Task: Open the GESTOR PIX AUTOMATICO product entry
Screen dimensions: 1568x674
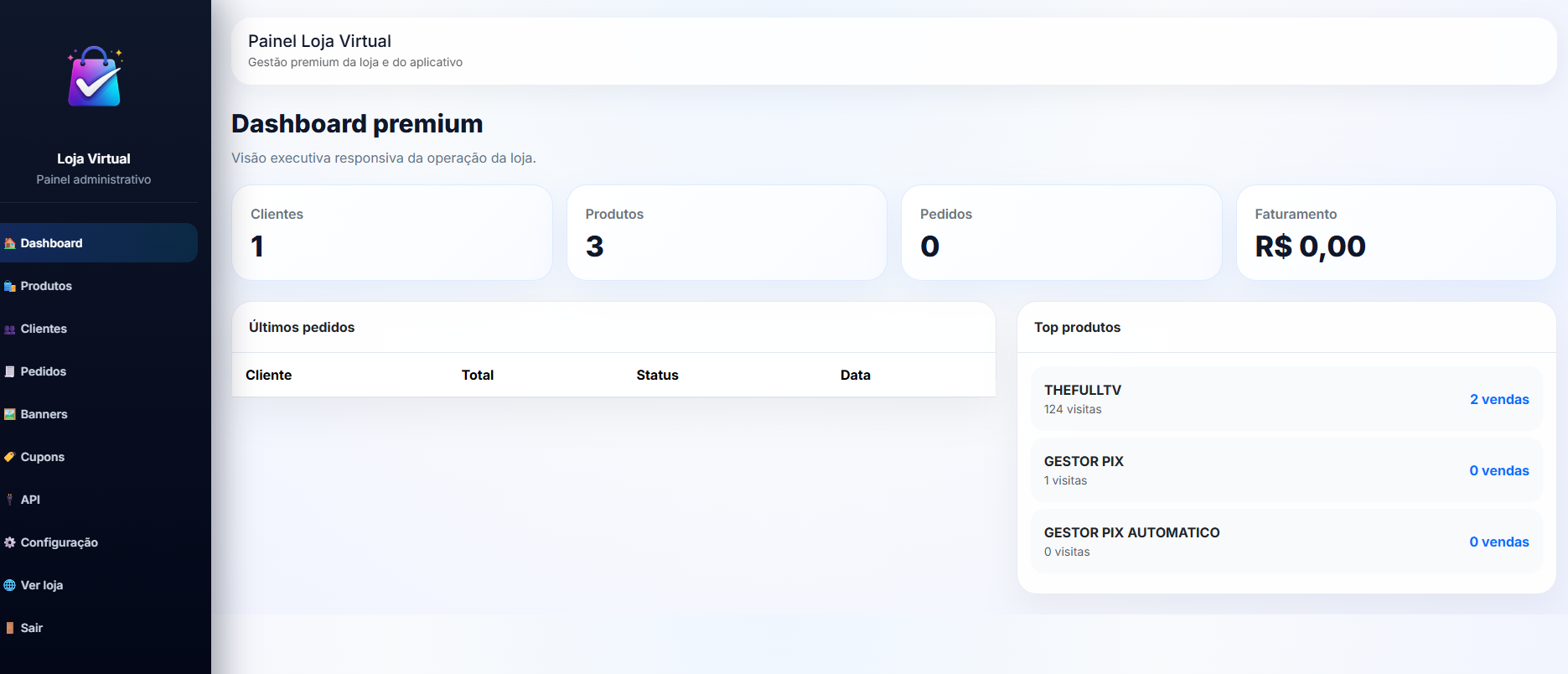Action: 1286,542
